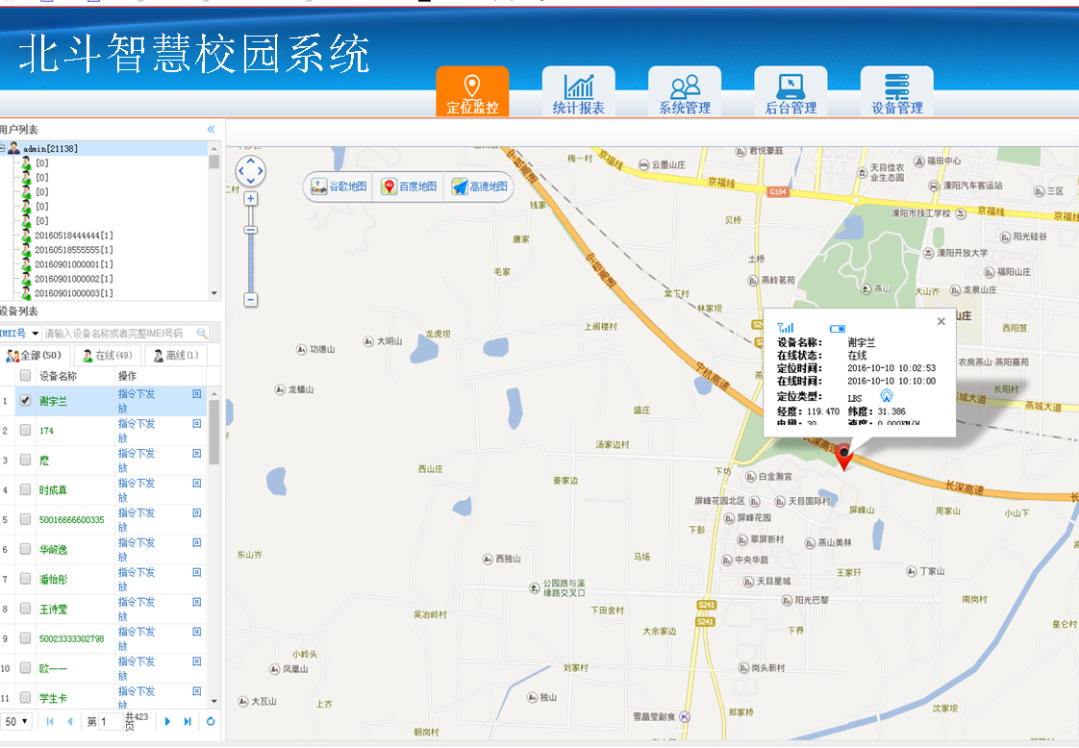Select user 20160901000002[1] in tree

coord(74,279)
